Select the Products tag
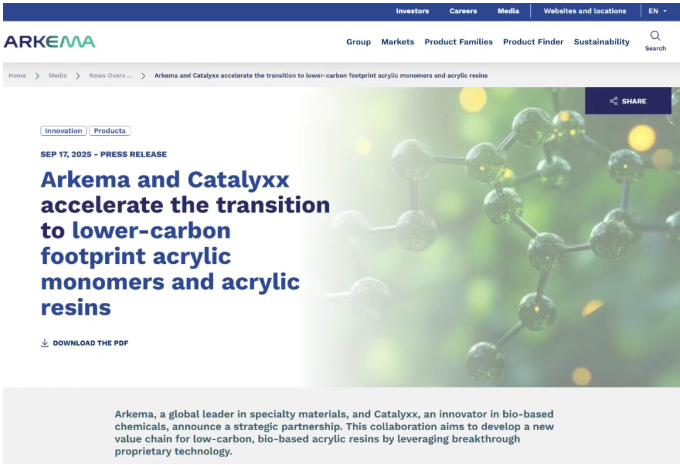This screenshot has height=465, width=680. pos(110,131)
